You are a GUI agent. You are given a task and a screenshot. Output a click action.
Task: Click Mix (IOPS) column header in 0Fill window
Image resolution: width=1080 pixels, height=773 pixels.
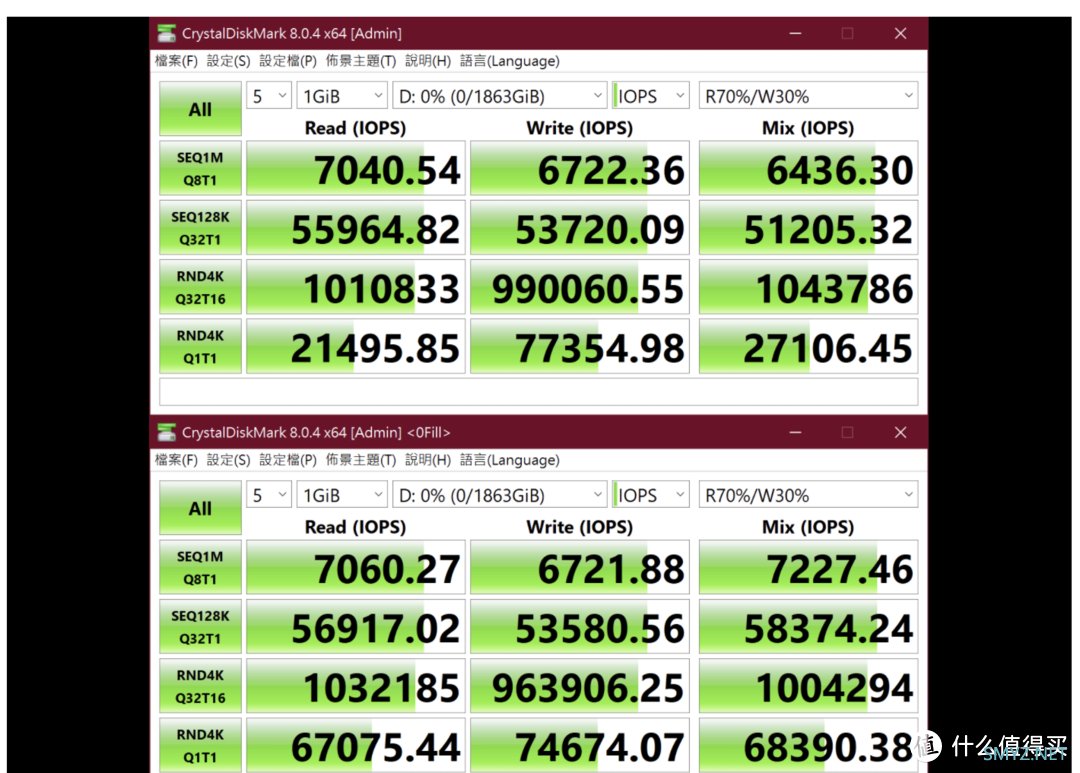click(808, 527)
